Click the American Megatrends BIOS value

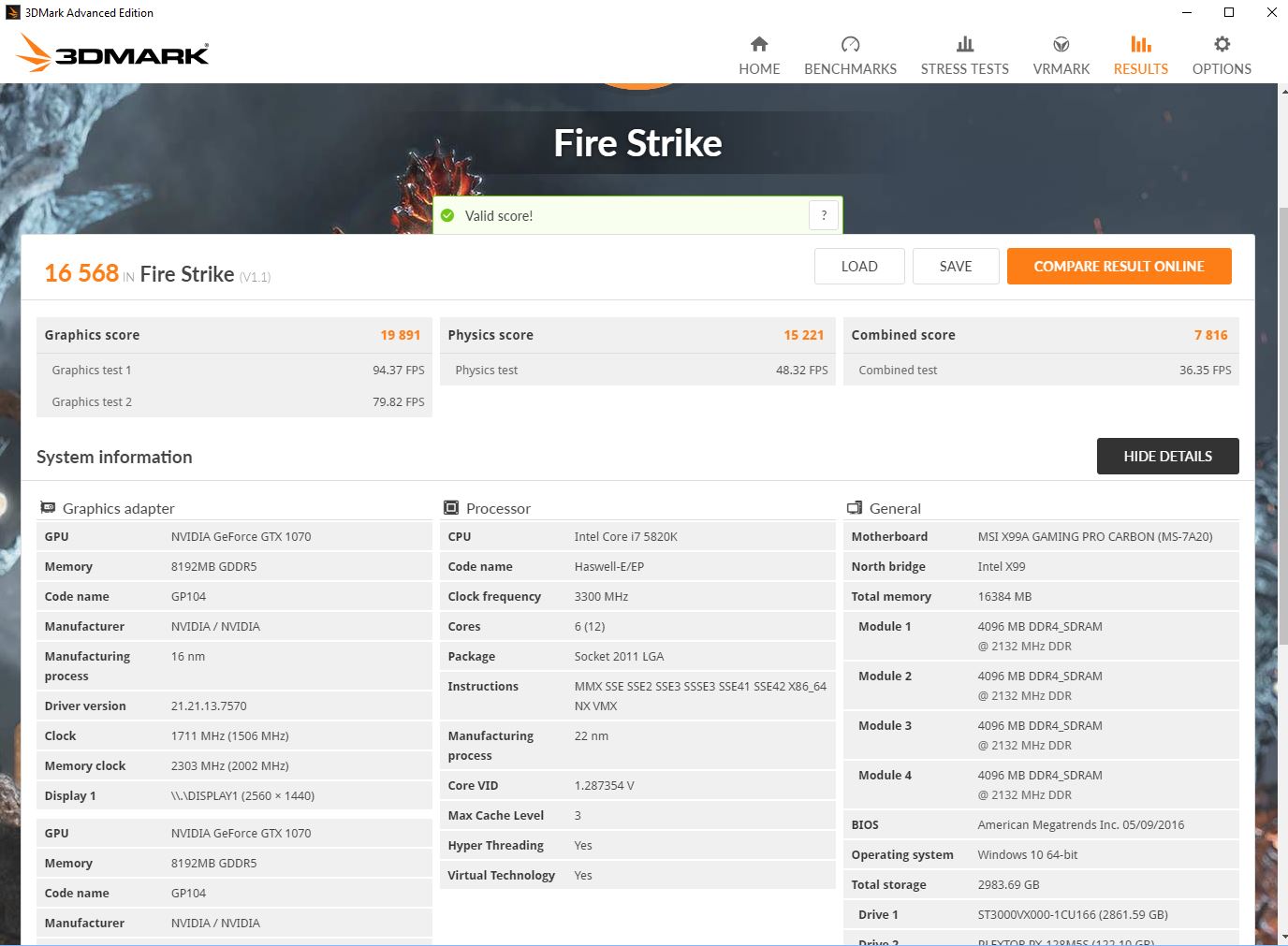point(1081,824)
